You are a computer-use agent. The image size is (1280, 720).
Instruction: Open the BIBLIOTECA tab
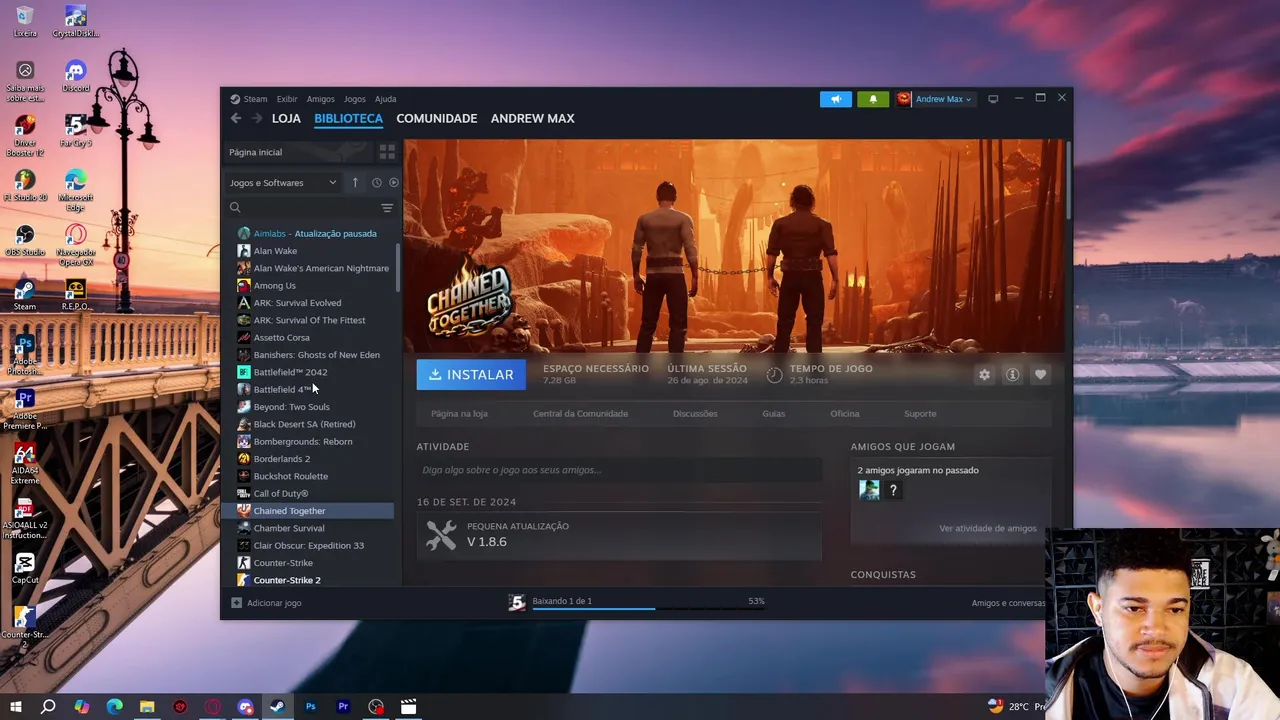pos(348,118)
